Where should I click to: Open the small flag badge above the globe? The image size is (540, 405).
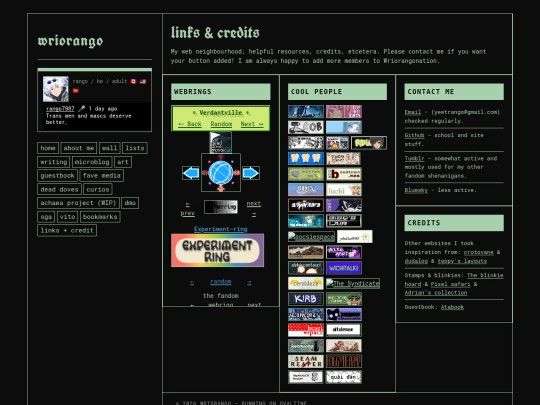click(220, 142)
